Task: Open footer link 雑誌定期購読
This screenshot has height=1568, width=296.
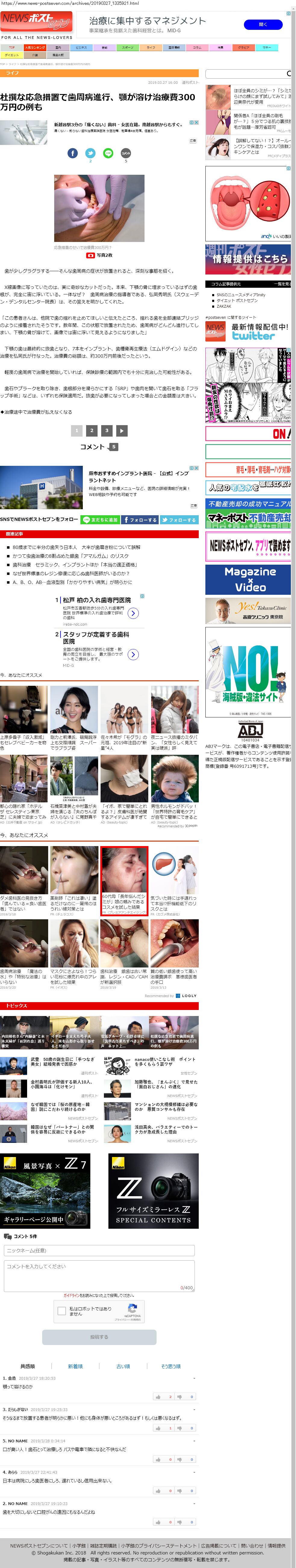Action: (103, 1545)
